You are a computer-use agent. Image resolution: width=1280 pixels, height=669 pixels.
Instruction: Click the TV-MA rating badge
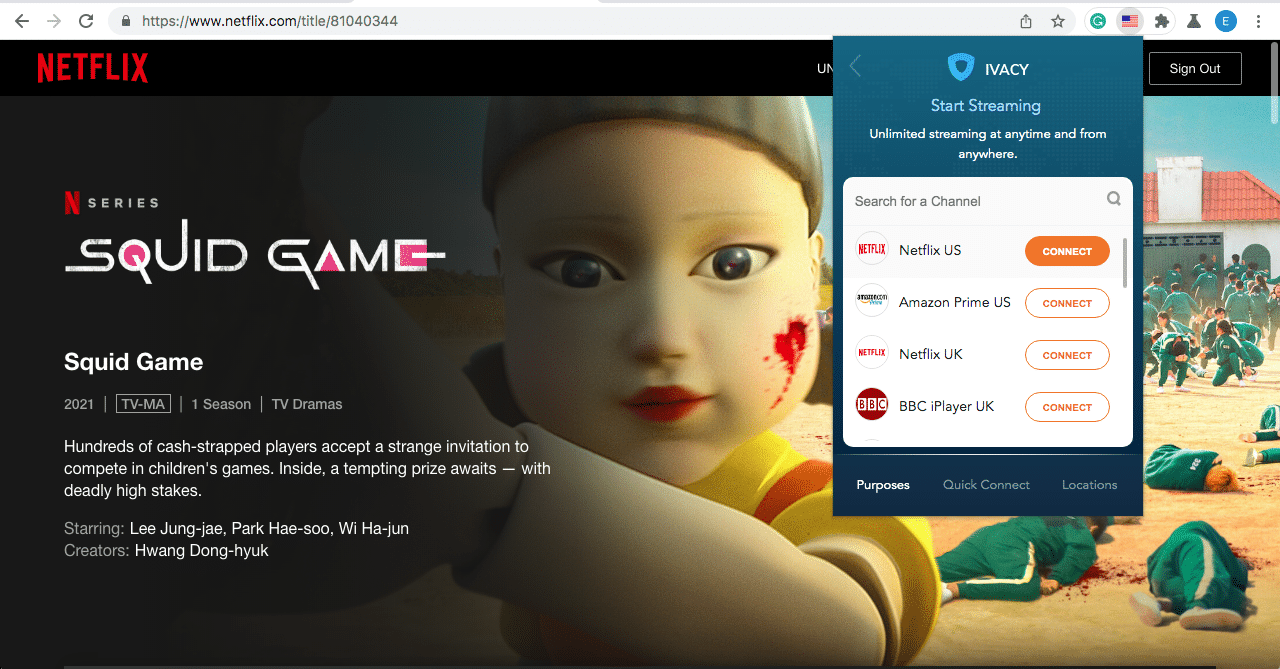(x=143, y=404)
